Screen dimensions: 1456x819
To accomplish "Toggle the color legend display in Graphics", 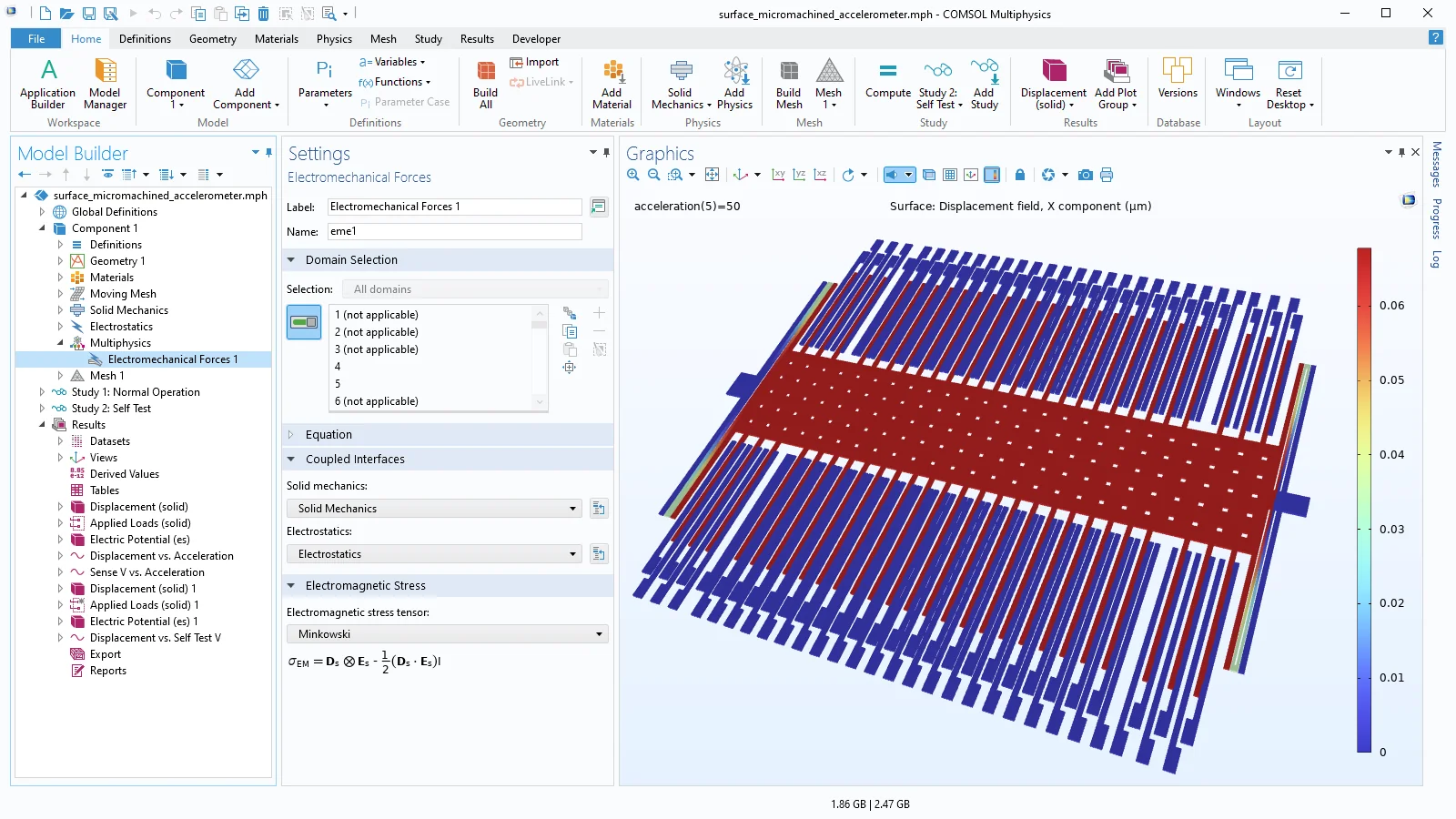I will (992, 175).
